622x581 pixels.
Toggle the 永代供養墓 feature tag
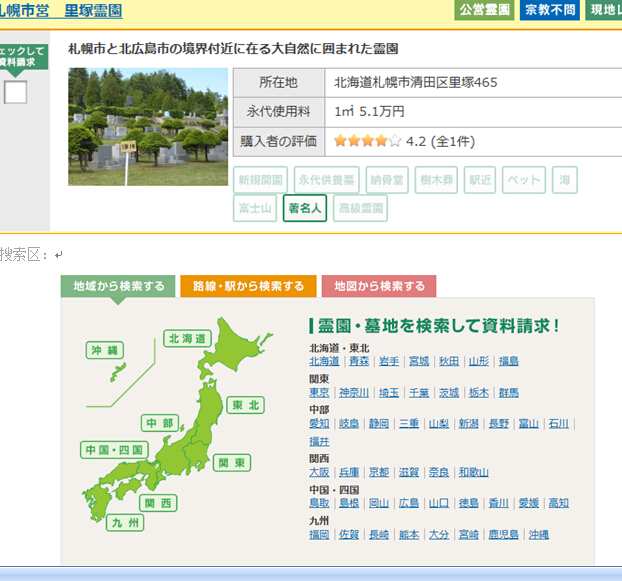coord(326,180)
